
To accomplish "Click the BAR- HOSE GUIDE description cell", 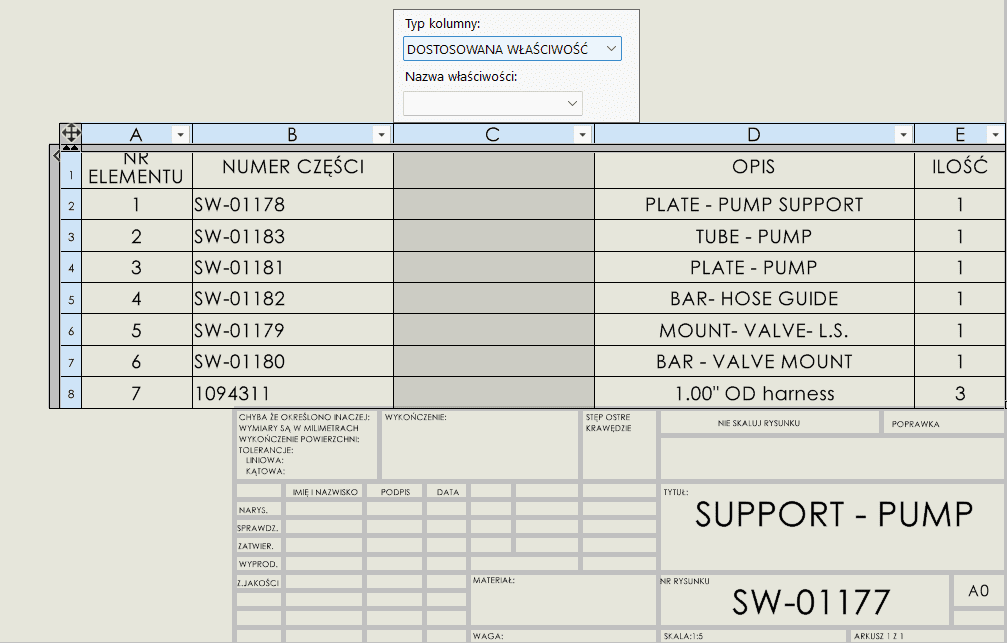I will (753, 299).
